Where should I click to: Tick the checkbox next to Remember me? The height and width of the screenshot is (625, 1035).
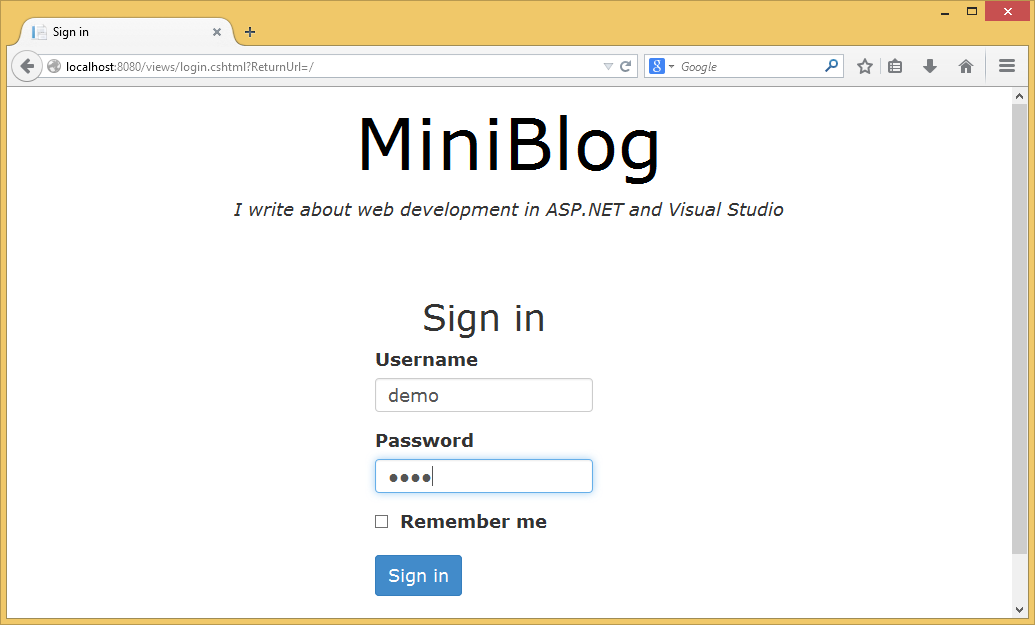[381, 521]
